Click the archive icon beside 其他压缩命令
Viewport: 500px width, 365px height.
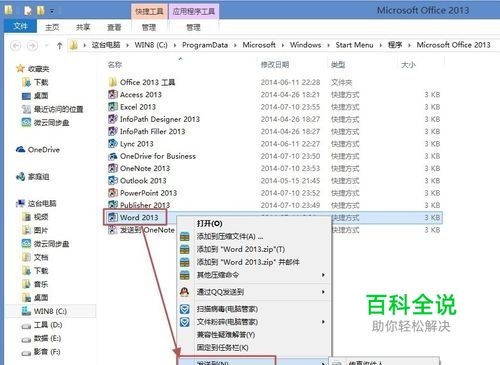click(185, 275)
